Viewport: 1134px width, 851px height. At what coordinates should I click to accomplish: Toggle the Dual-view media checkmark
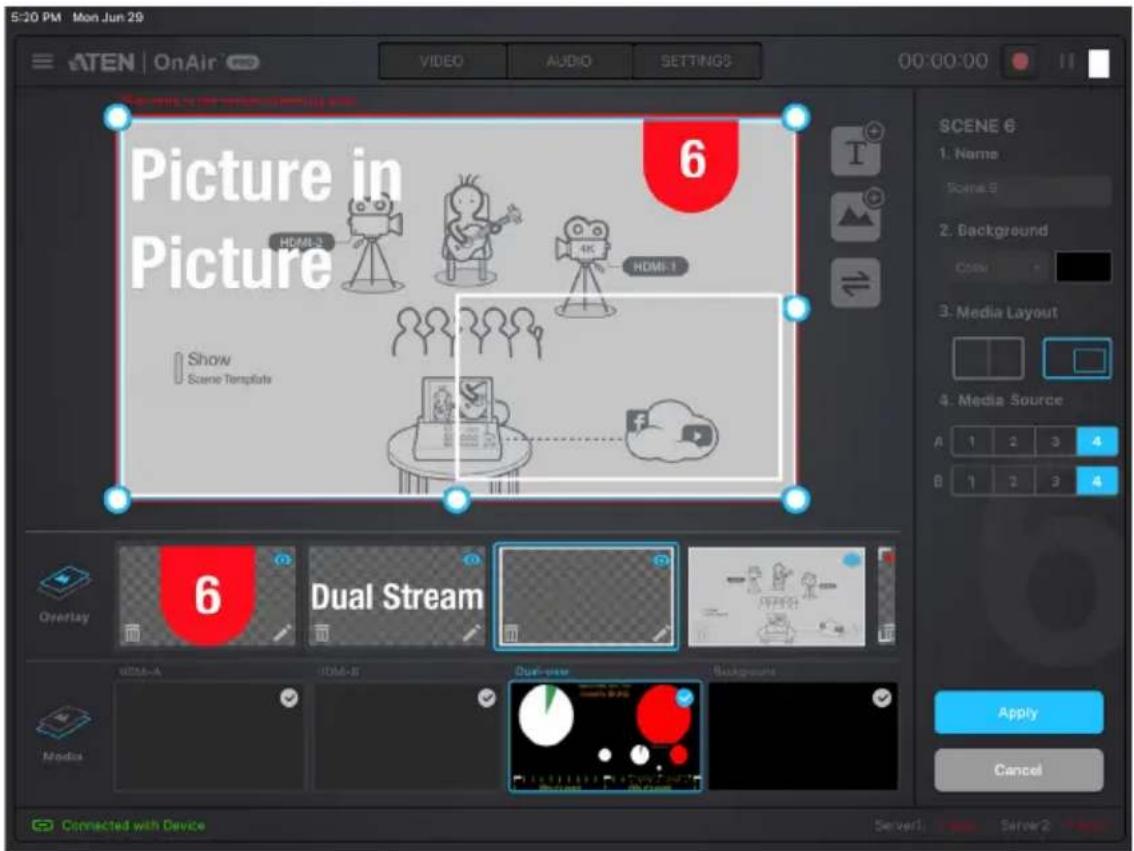click(x=684, y=698)
